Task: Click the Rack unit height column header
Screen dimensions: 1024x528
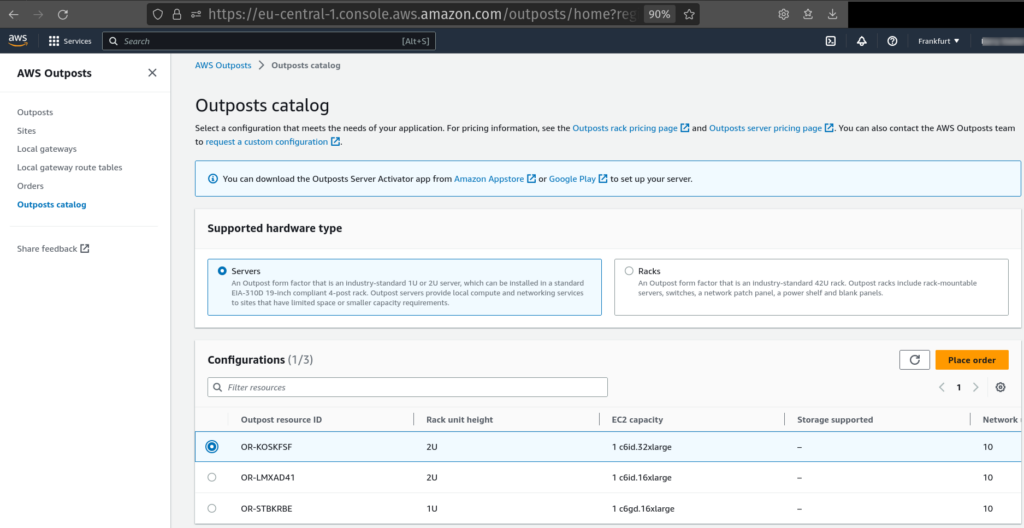Action: point(460,420)
